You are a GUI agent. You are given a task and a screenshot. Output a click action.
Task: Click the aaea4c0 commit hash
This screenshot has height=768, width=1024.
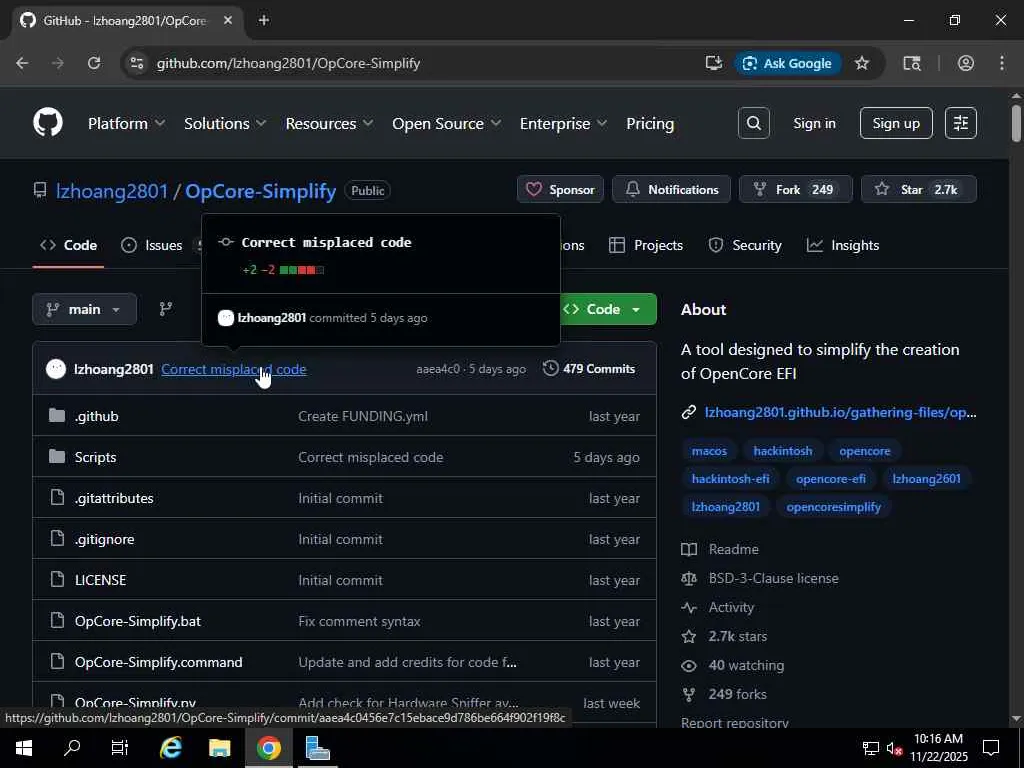pyautogui.click(x=438, y=369)
